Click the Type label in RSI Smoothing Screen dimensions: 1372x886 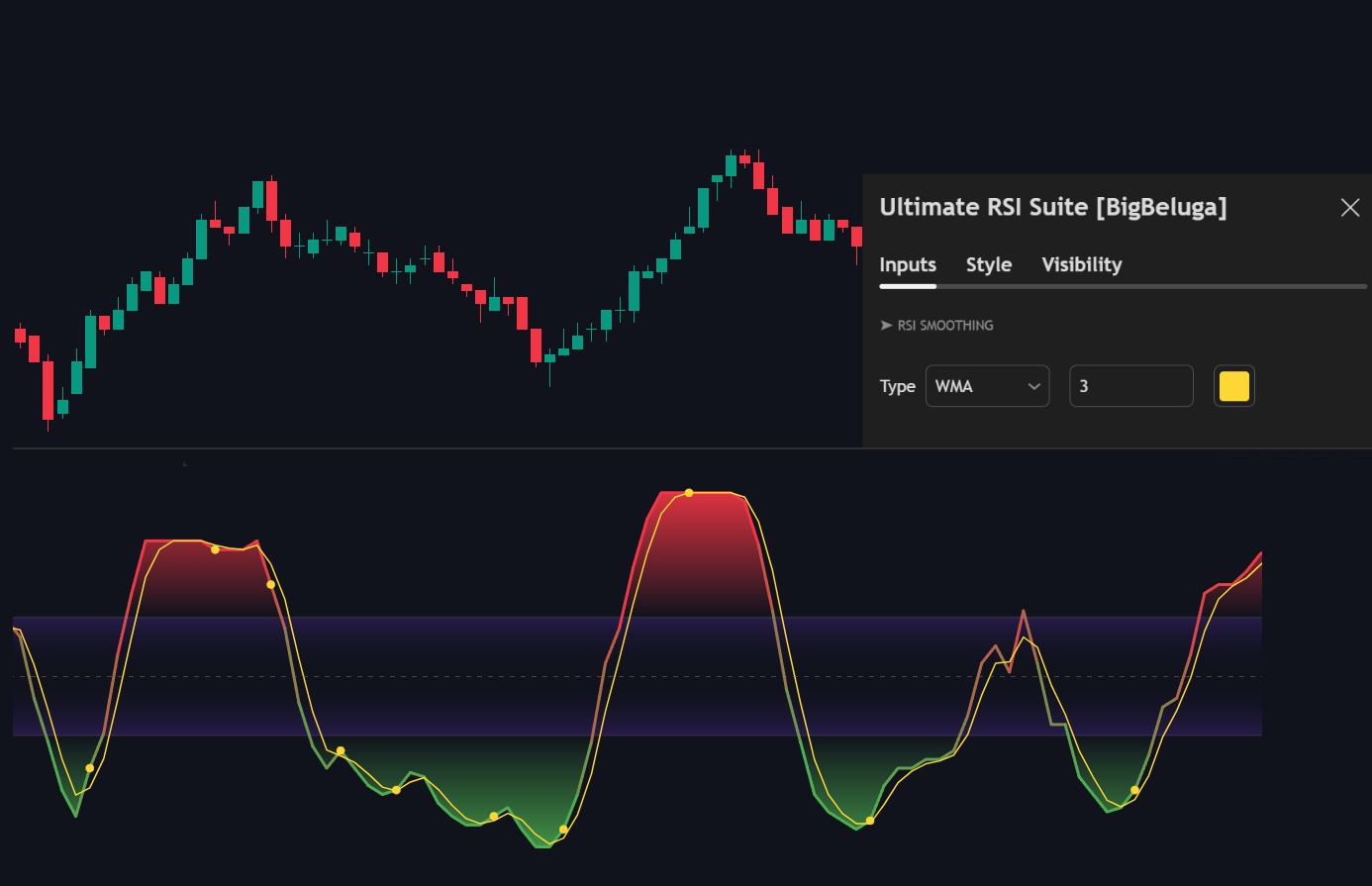tap(898, 386)
